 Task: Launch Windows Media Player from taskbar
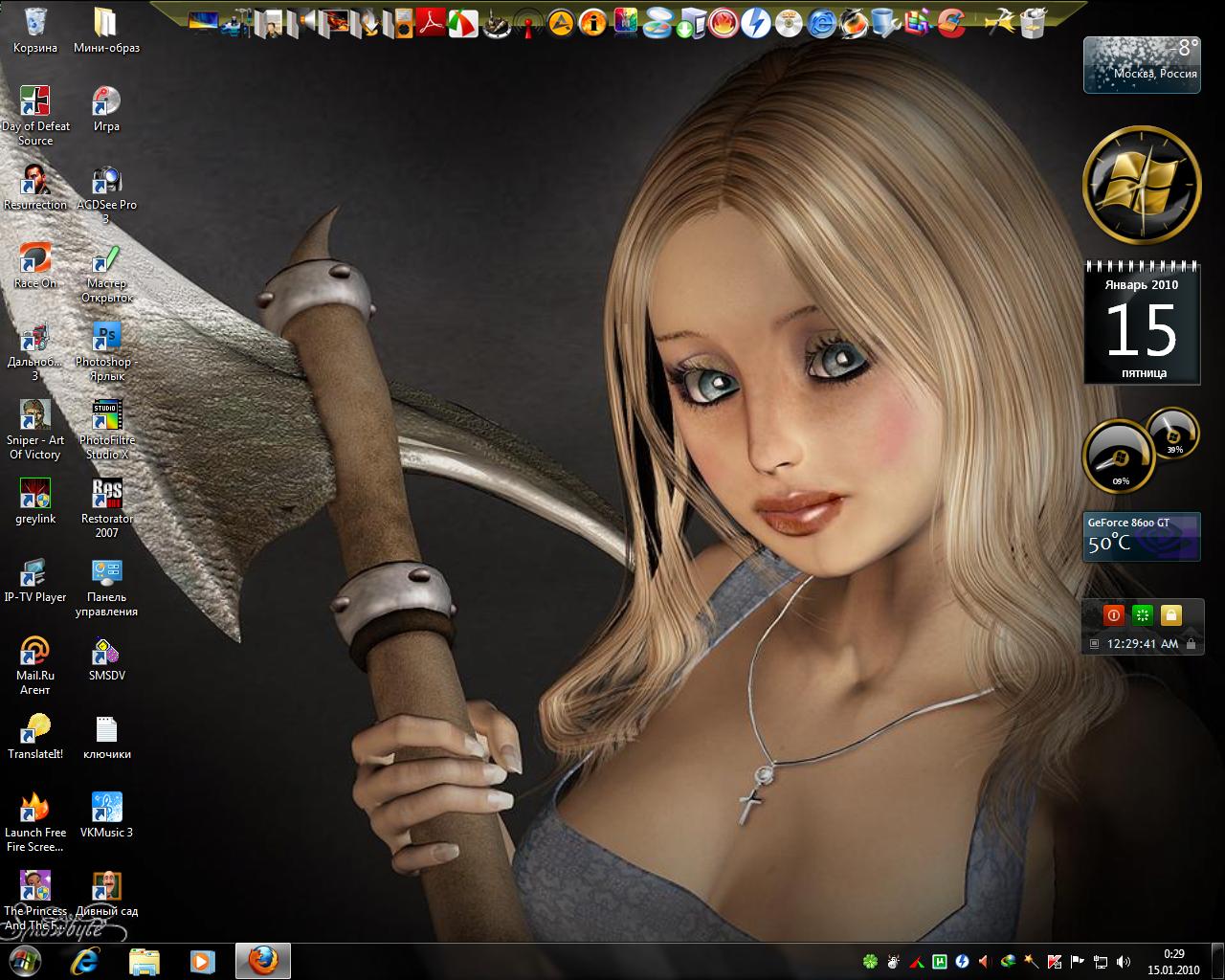pyautogui.click(x=202, y=961)
